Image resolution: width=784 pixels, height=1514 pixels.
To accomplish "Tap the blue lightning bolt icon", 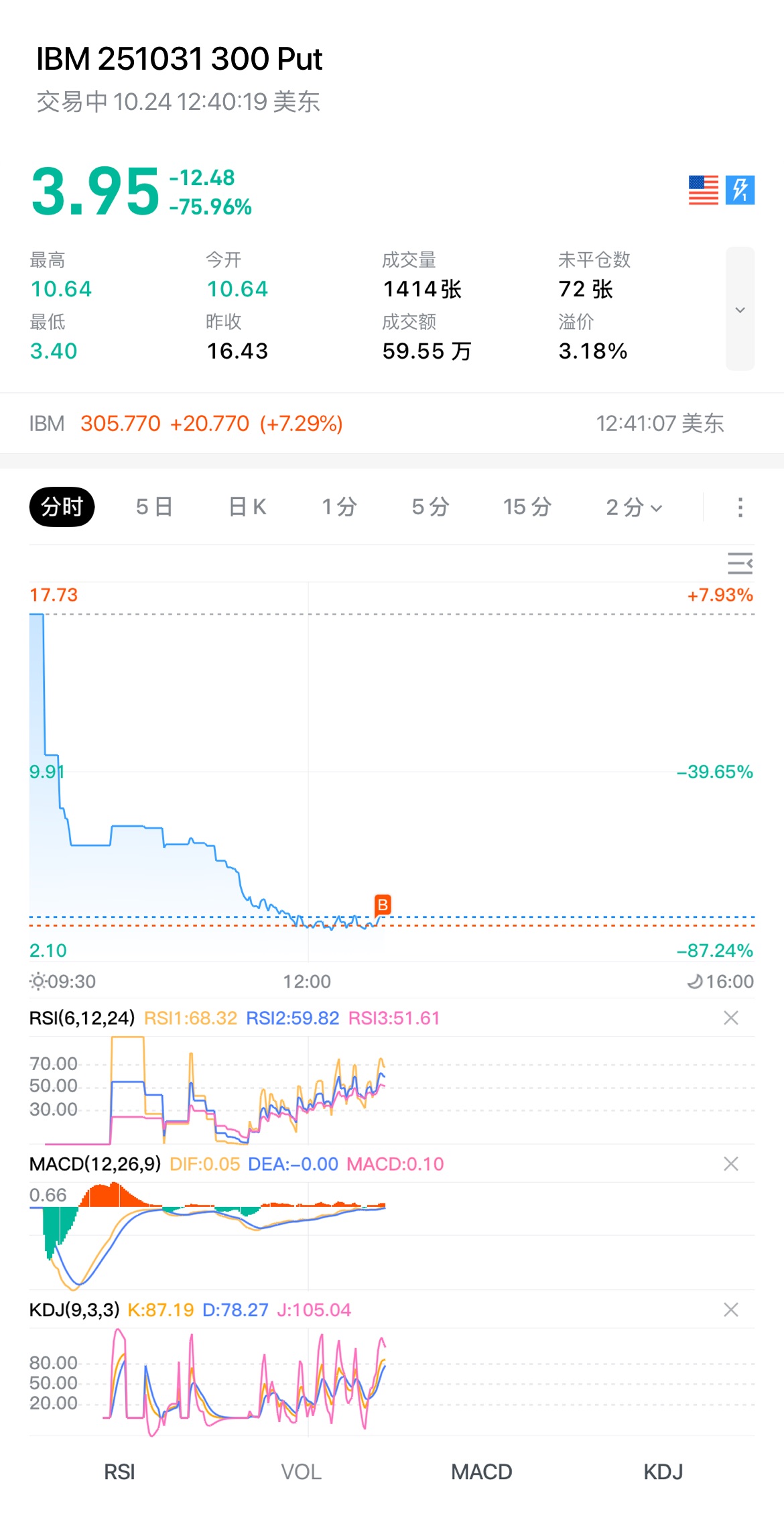I will tap(740, 190).
